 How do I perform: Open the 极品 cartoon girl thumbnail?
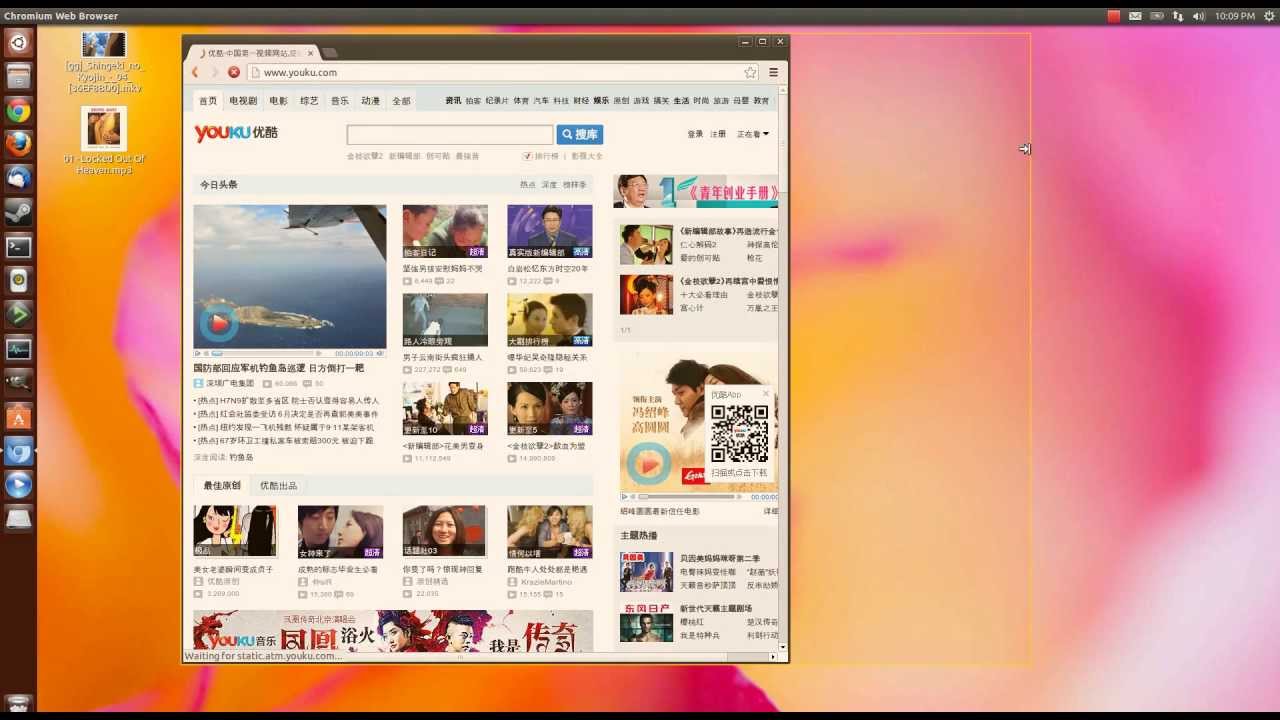click(x=235, y=531)
